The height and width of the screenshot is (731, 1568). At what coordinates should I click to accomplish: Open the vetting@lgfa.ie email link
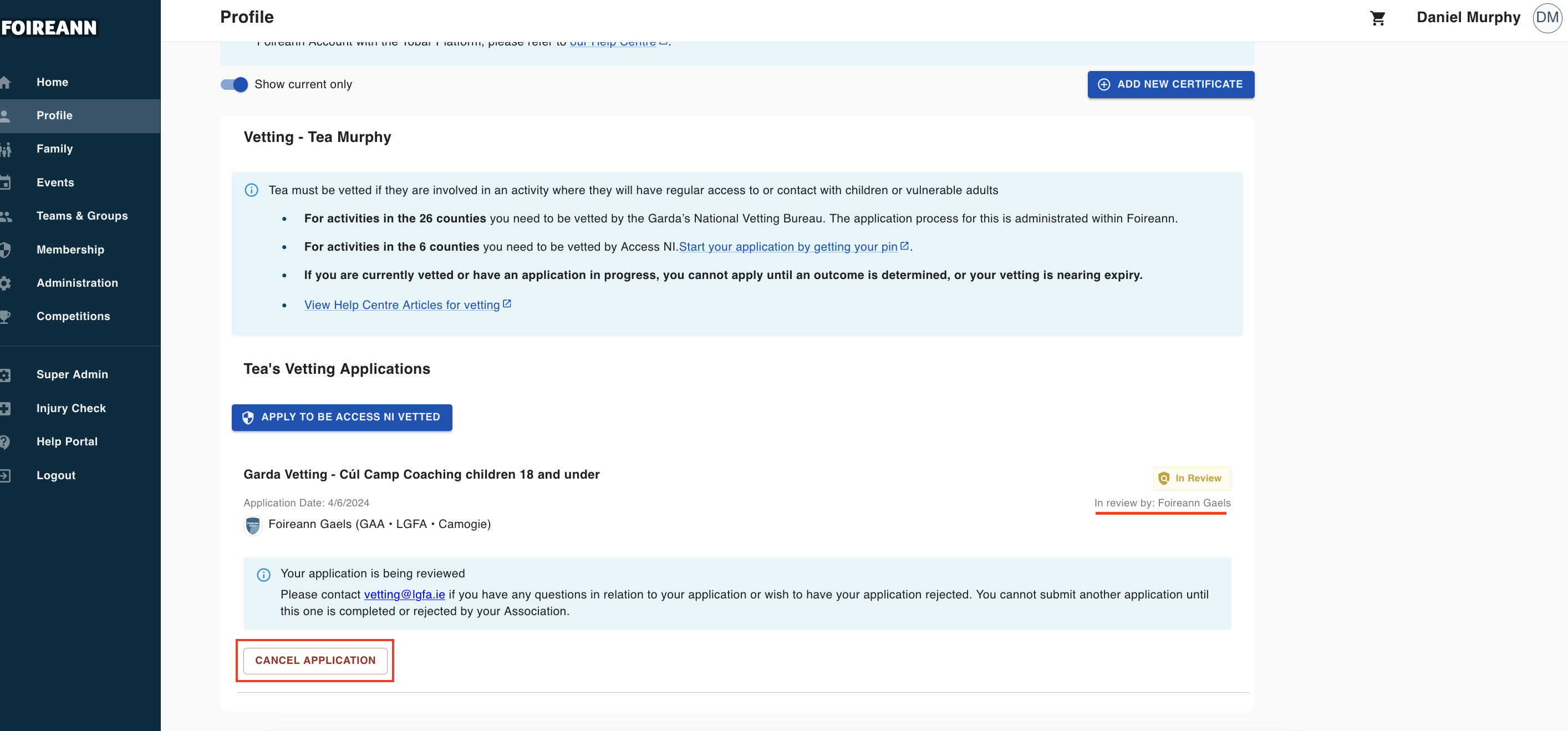(404, 595)
